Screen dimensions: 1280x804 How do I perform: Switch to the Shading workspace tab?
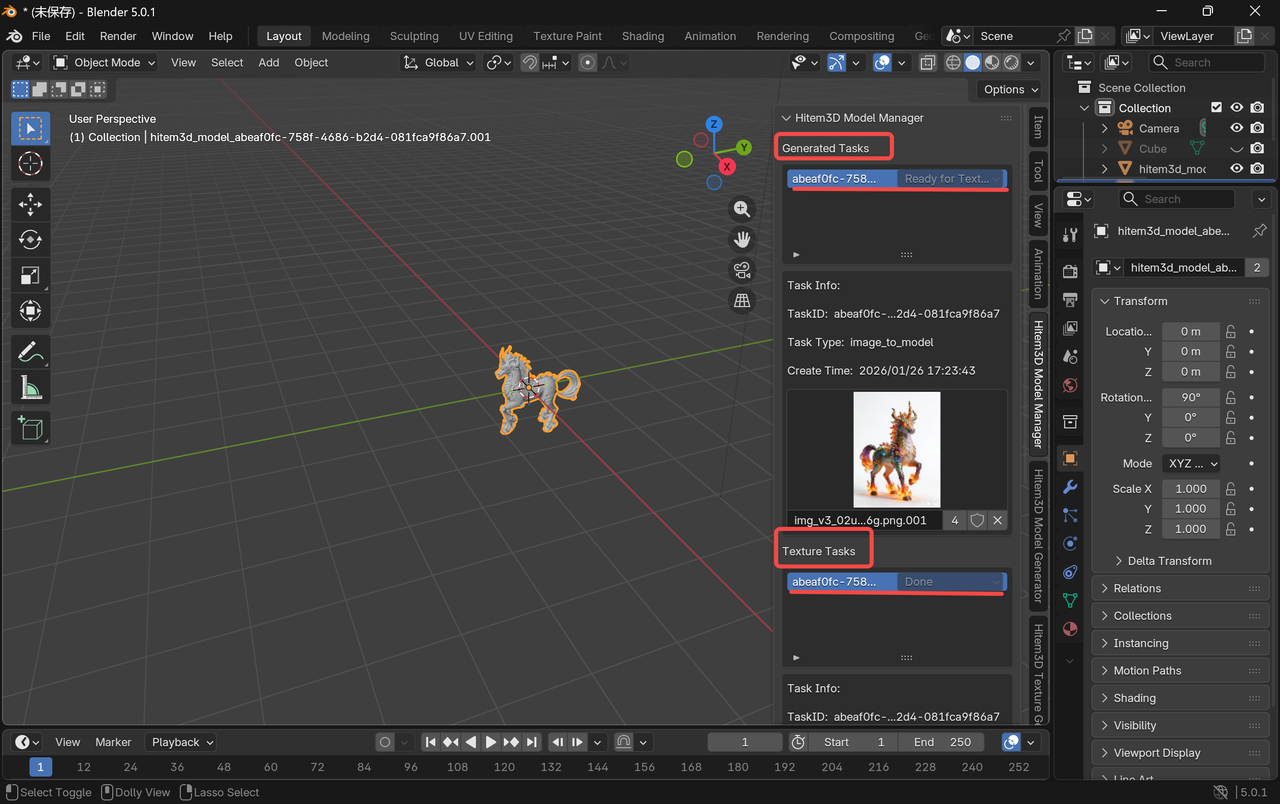[642, 36]
